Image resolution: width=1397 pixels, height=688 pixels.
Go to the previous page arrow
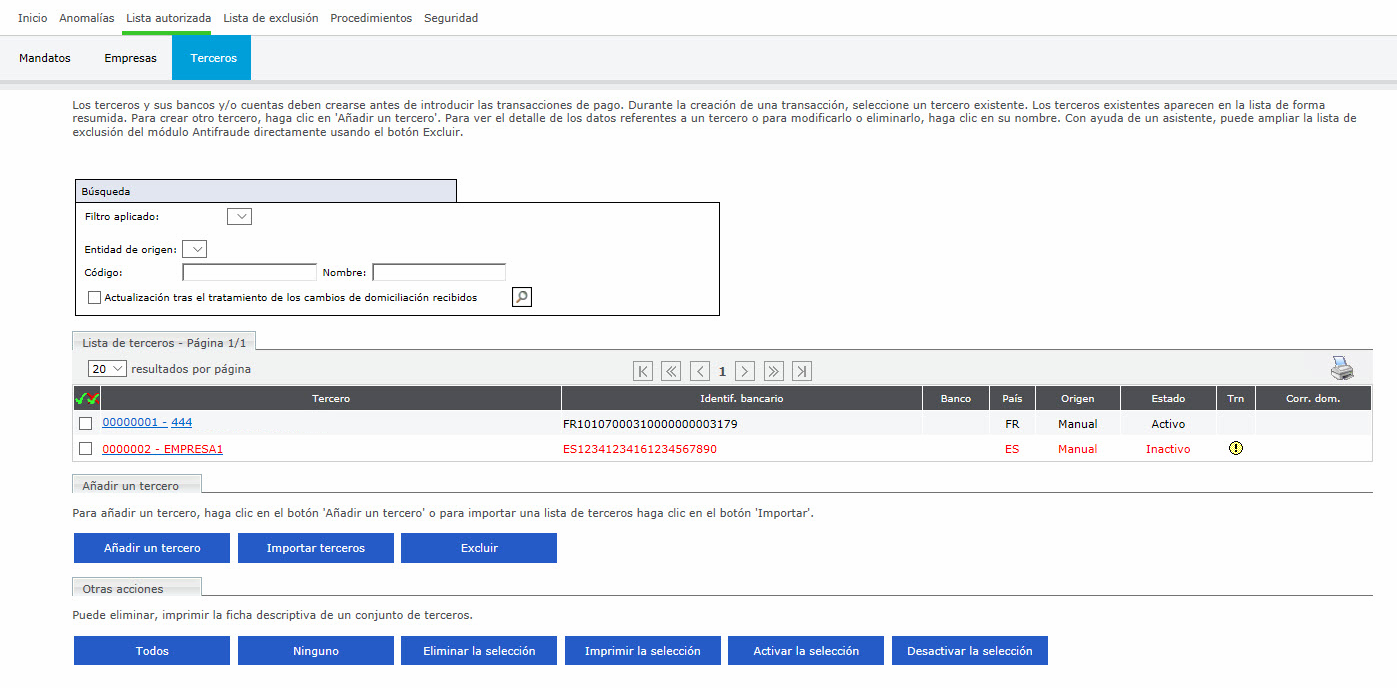tap(700, 371)
